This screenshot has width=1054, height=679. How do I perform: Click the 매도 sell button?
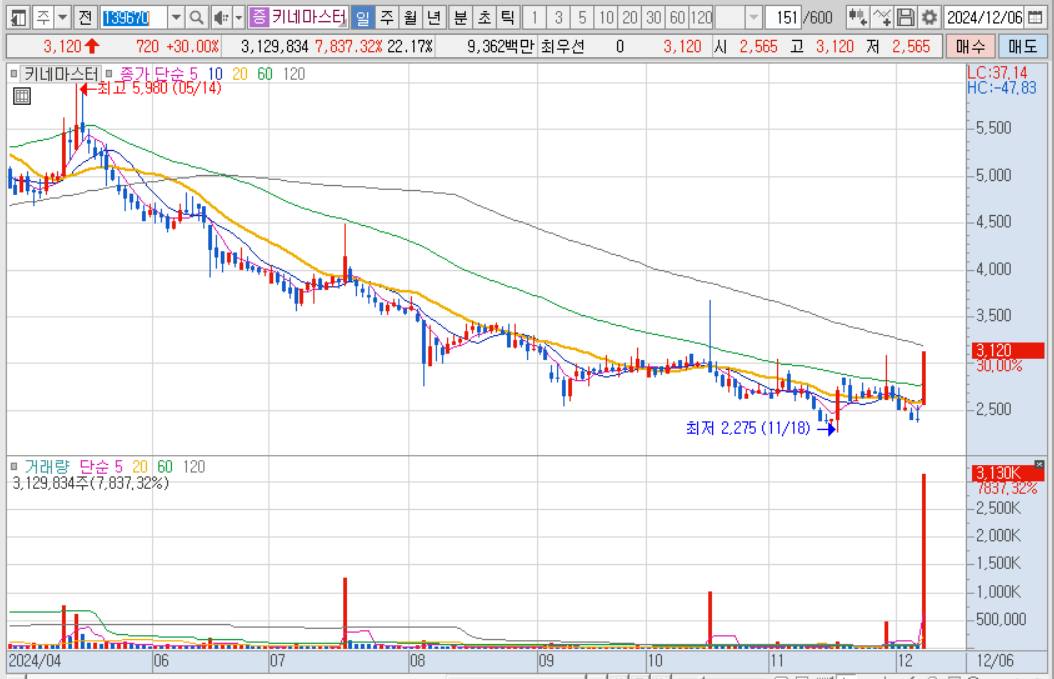[x=1022, y=46]
